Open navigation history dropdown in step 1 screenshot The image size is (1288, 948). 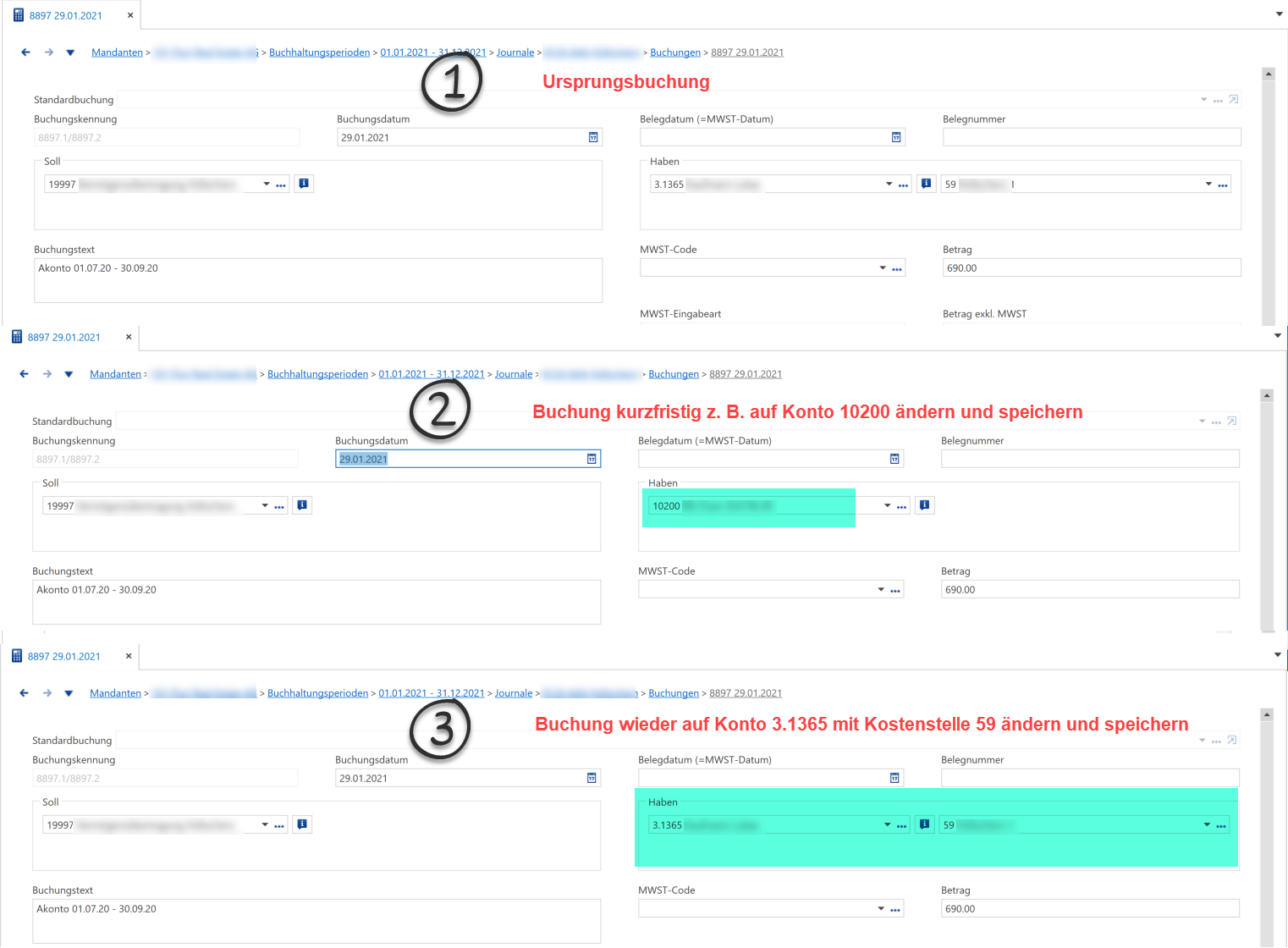coord(70,52)
